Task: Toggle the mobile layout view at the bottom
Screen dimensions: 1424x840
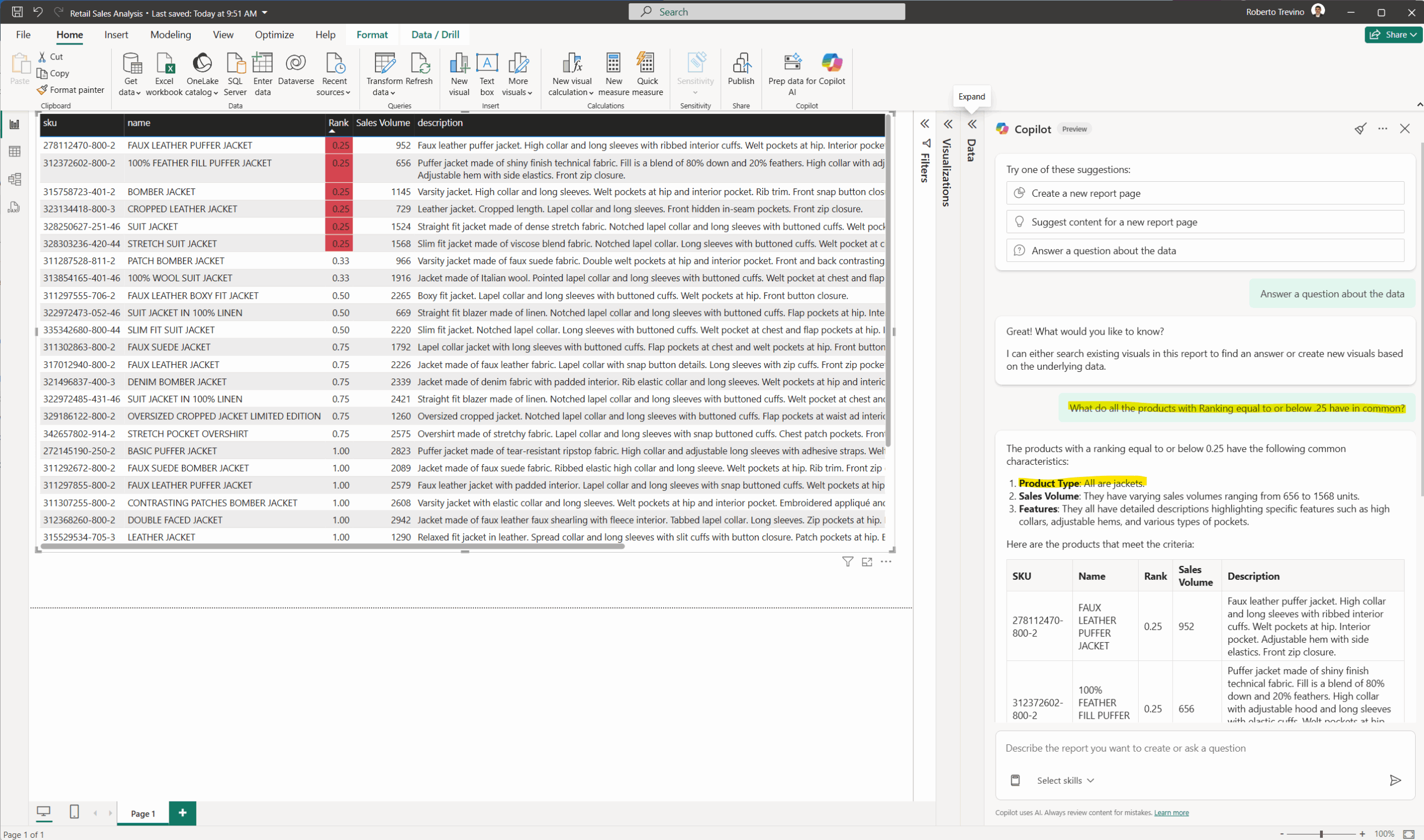Action: pyautogui.click(x=74, y=812)
